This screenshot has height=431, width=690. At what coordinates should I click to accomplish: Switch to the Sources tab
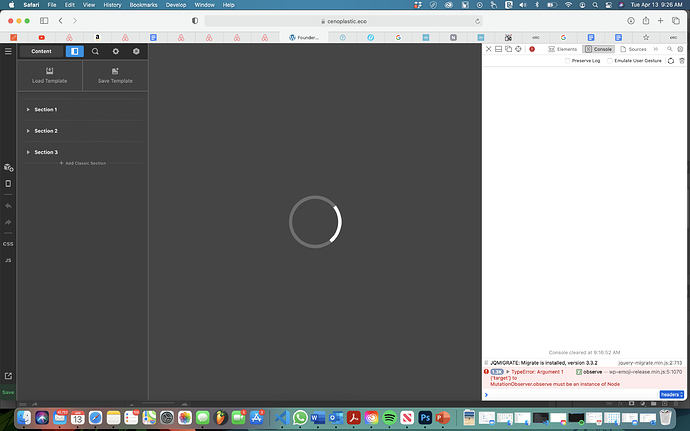(633, 49)
